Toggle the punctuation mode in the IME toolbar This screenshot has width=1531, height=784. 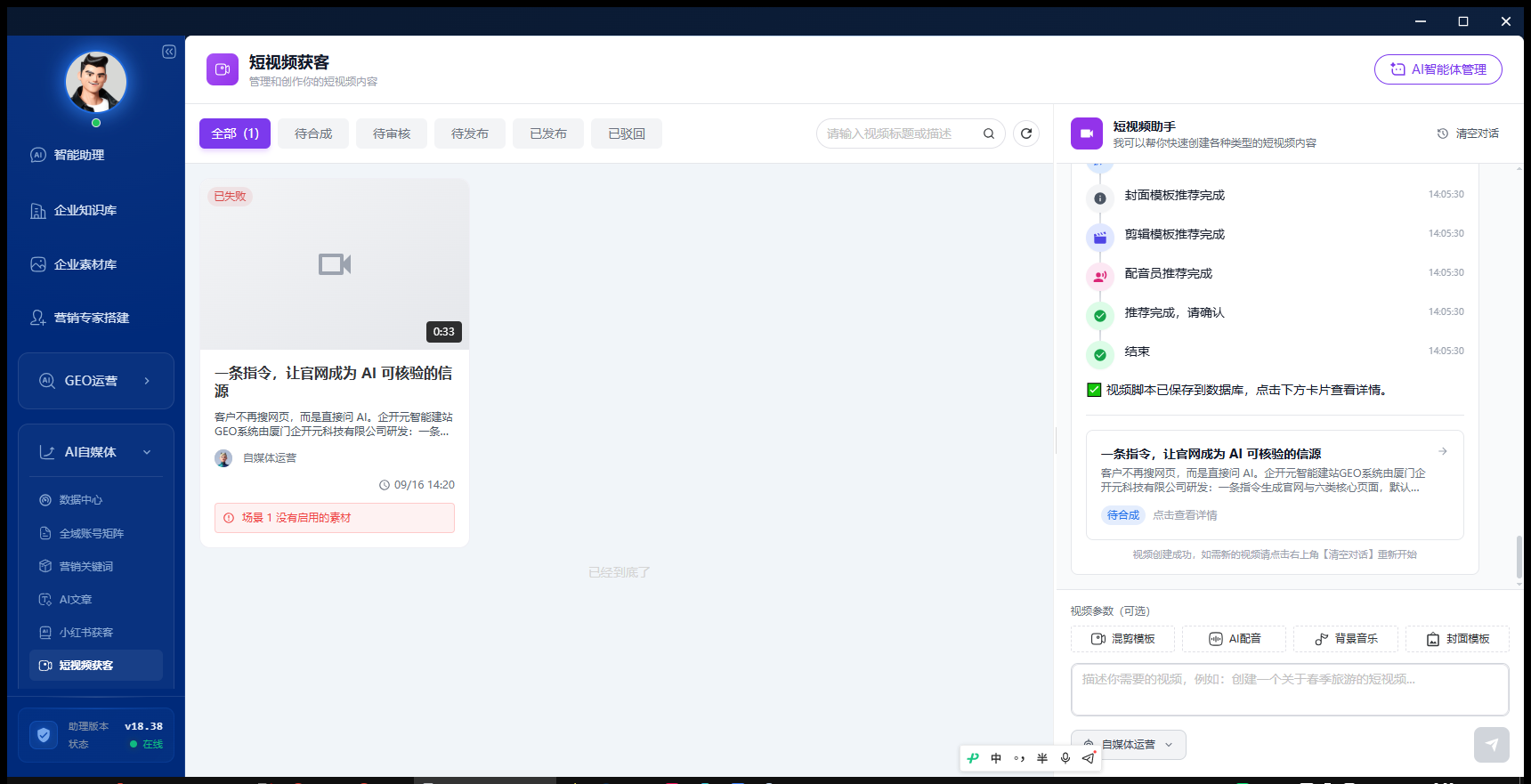pos(1019,758)
